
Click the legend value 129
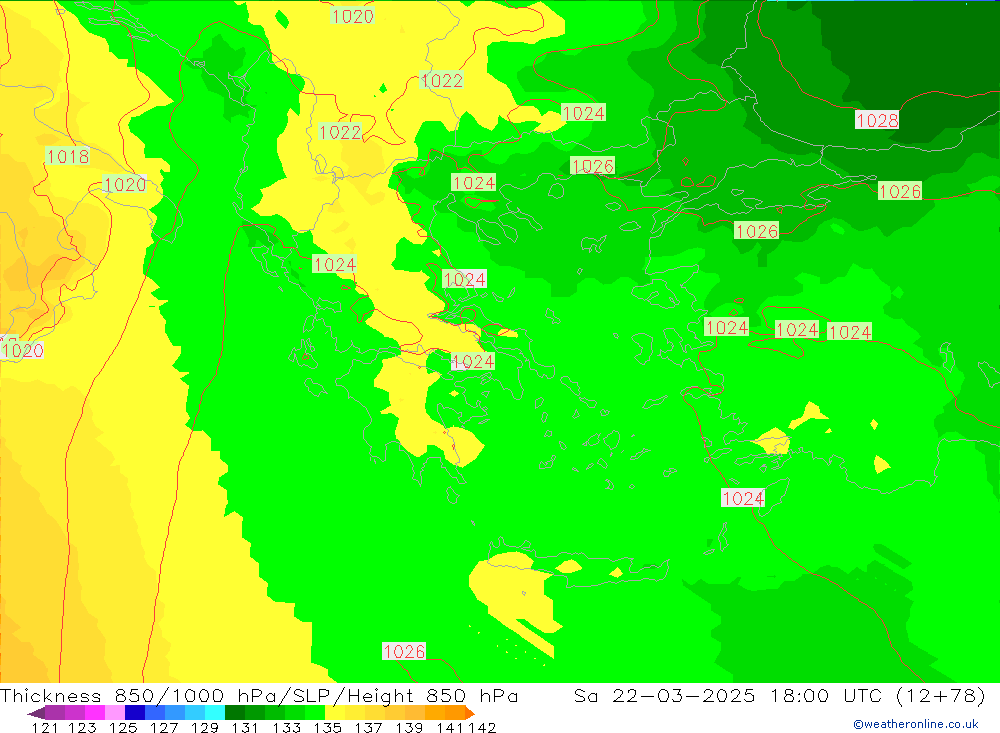[x=205, y=727]
